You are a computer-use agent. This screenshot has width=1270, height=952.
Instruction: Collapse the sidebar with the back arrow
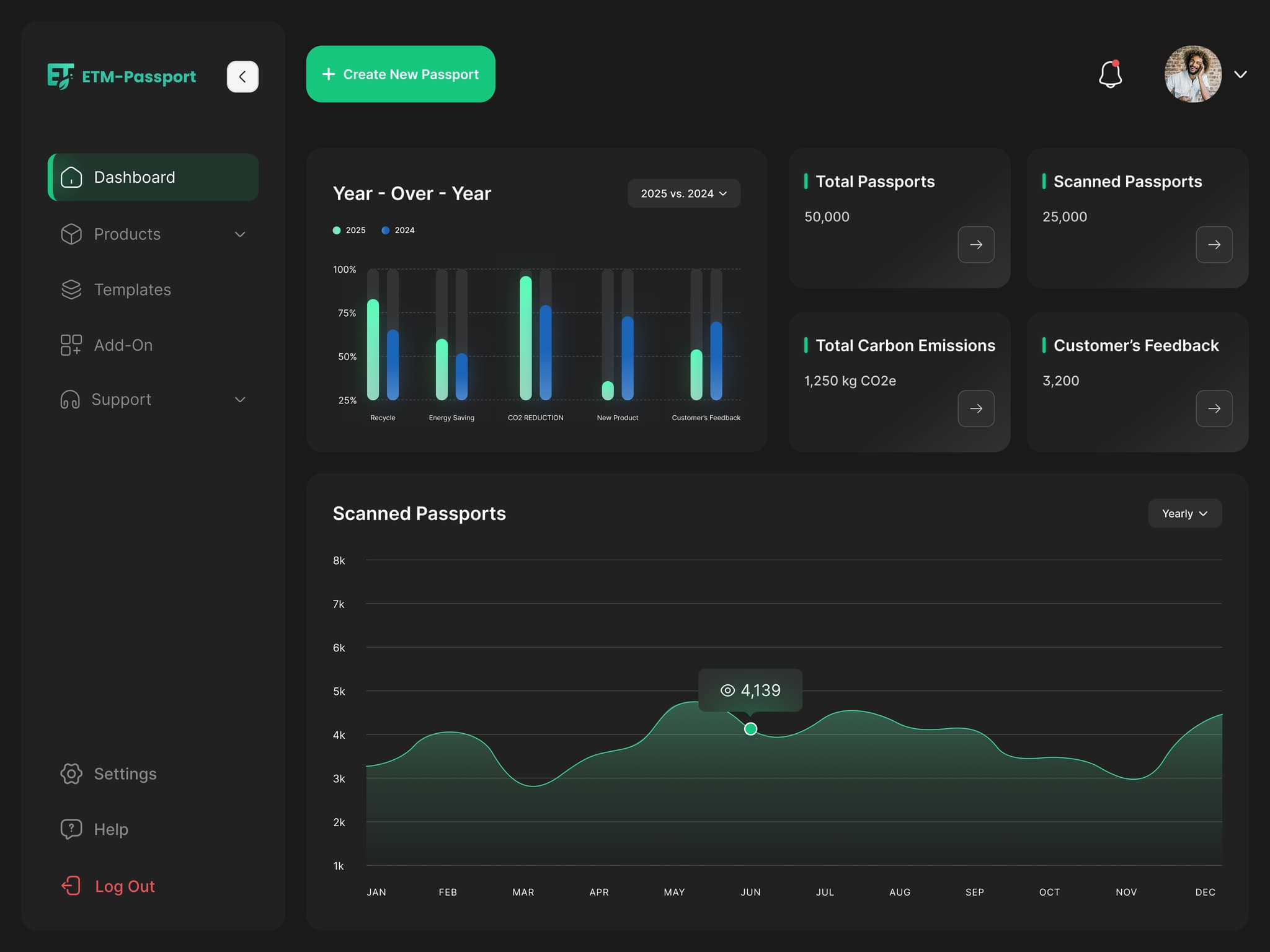(242, 77)
